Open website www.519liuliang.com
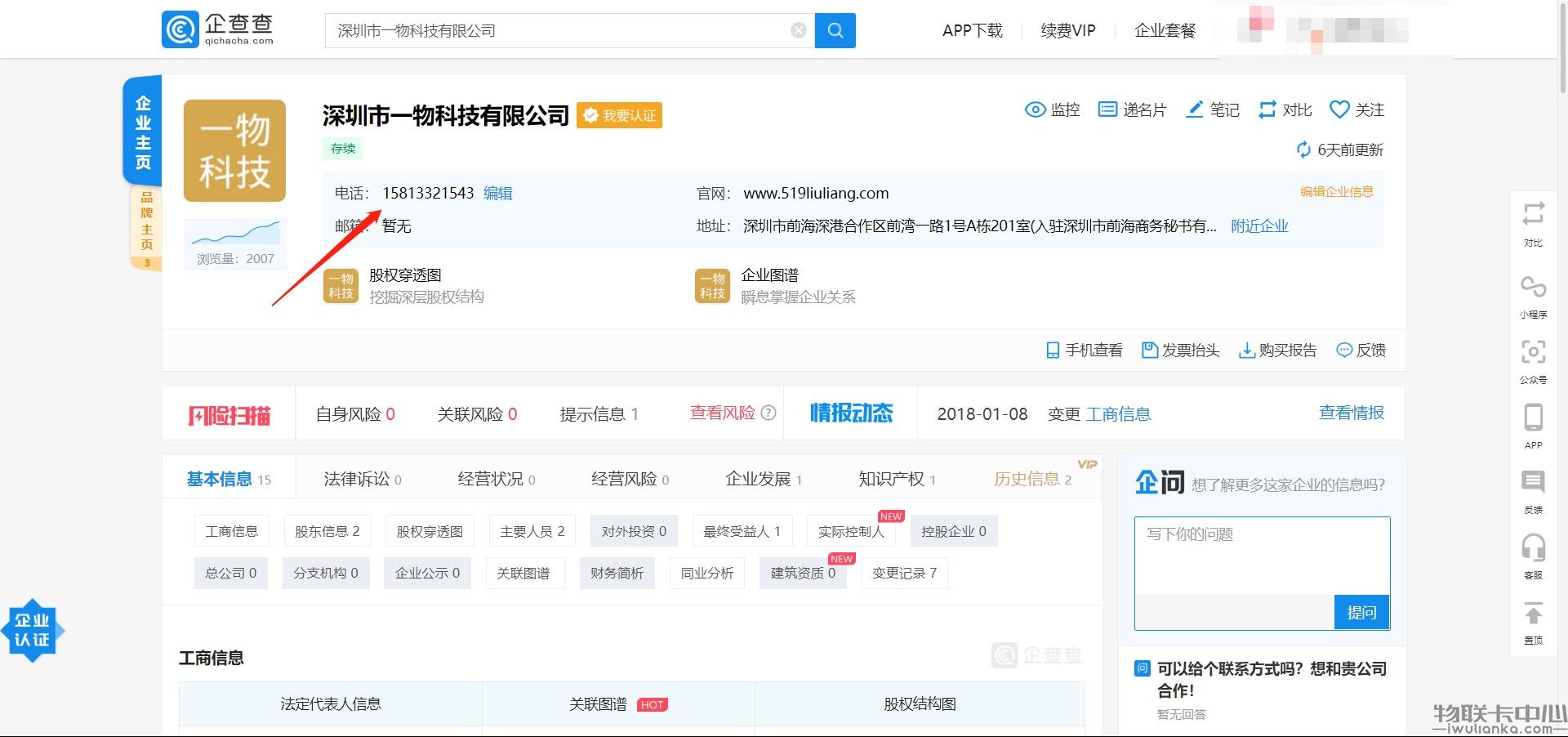The image size is (1568, 737). tap(816, 193)
